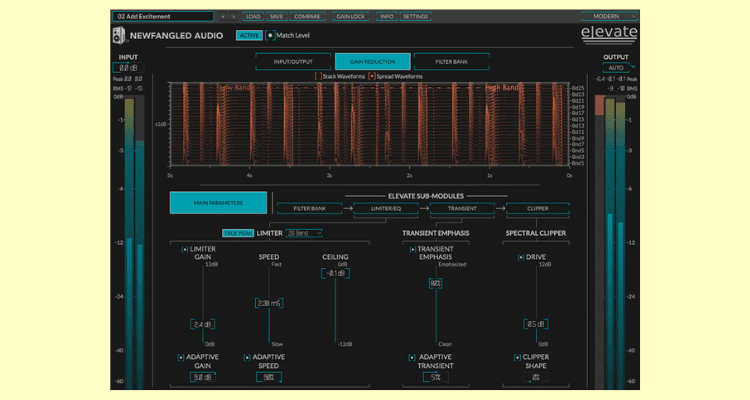Toggle Clipper Shape enable box
This screenshot has width=750, height=400.
coord(517,357)
